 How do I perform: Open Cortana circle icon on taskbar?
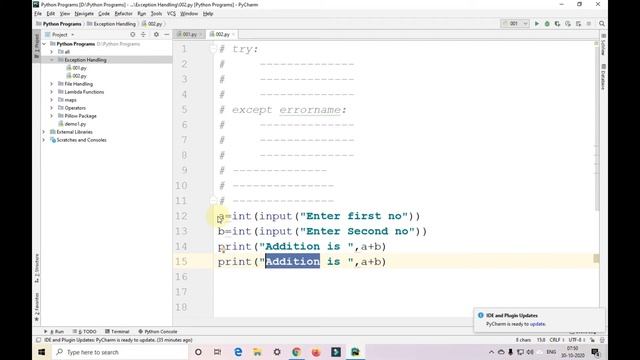[x=198, y=352]
